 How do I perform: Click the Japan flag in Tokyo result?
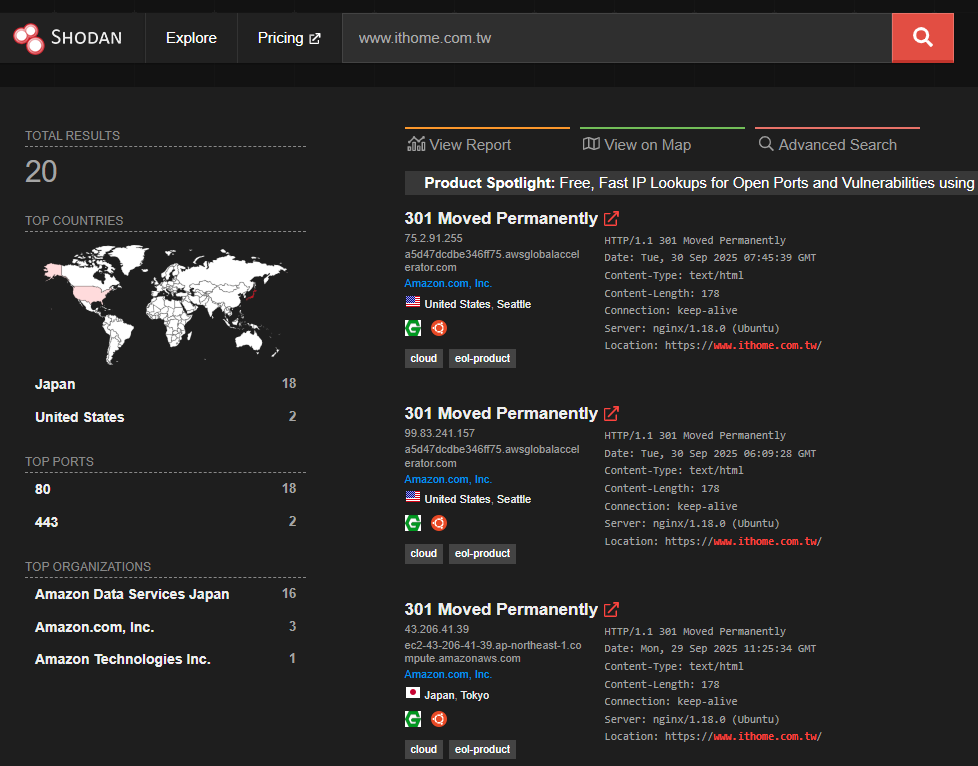coord(412,694)
